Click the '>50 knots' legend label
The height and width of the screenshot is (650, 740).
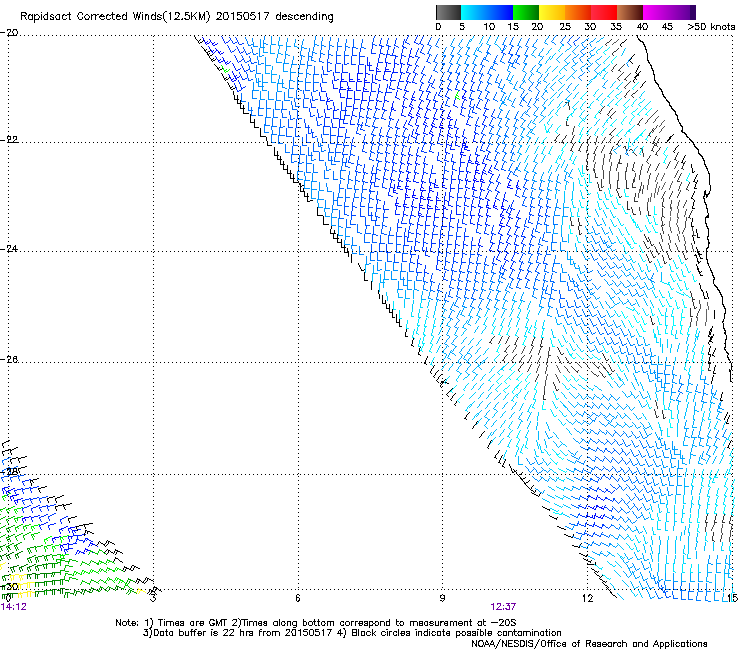pyautogui.click(x=711, y=27)
